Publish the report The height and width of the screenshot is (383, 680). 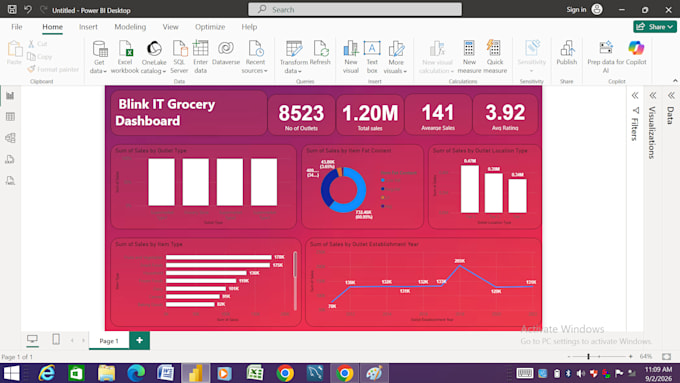click(567, 53)
